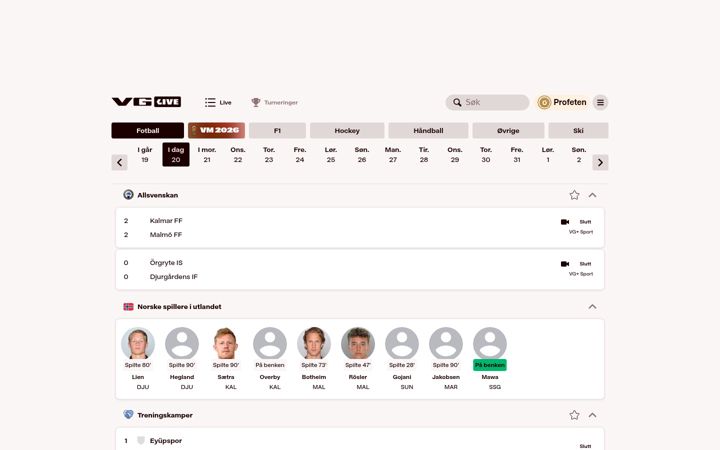Select Lør. 1 date

[548, 154]
